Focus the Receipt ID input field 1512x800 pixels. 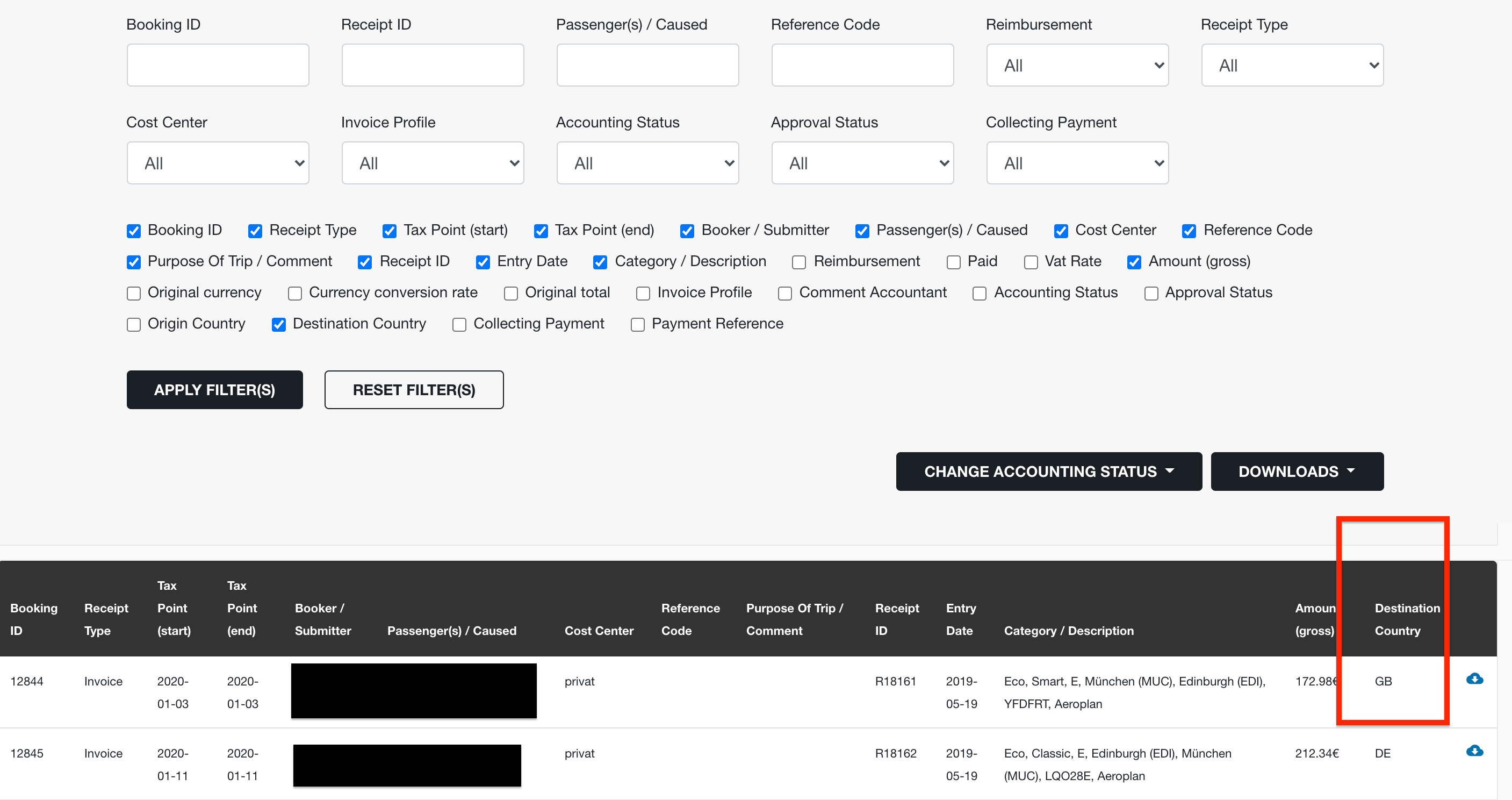coord(433,65)
